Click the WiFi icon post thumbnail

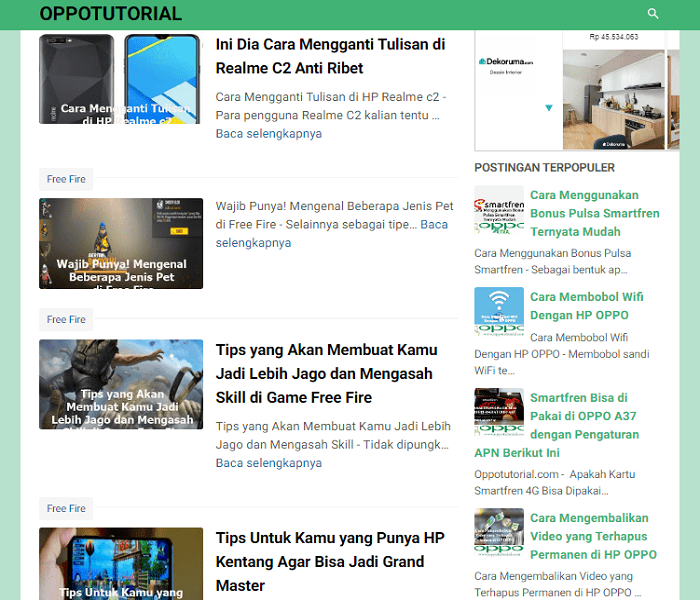499,312
